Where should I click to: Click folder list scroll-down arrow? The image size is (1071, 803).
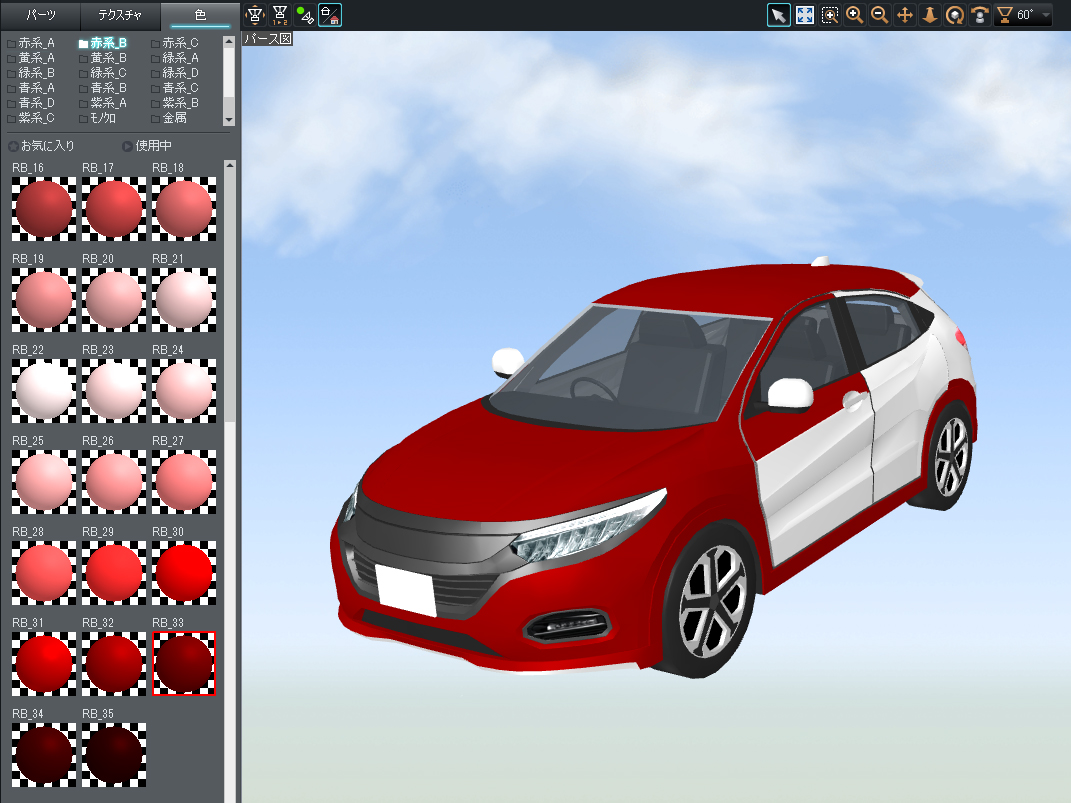(x=229, y=120)
